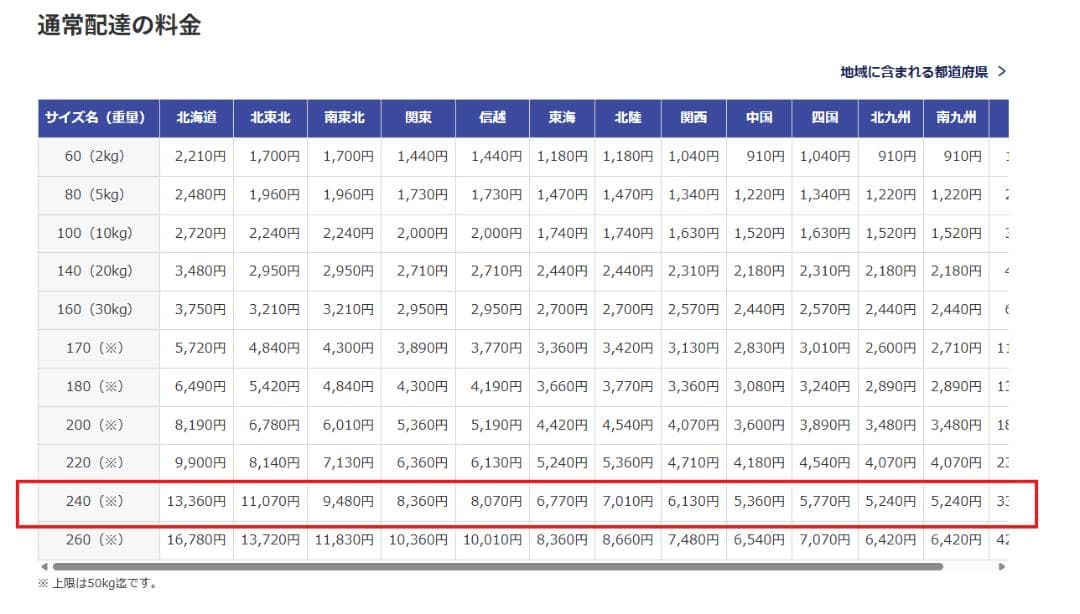This screenshot has height=614, width=1080.
Task: Select the 北海道 column header
Action: 196,118
